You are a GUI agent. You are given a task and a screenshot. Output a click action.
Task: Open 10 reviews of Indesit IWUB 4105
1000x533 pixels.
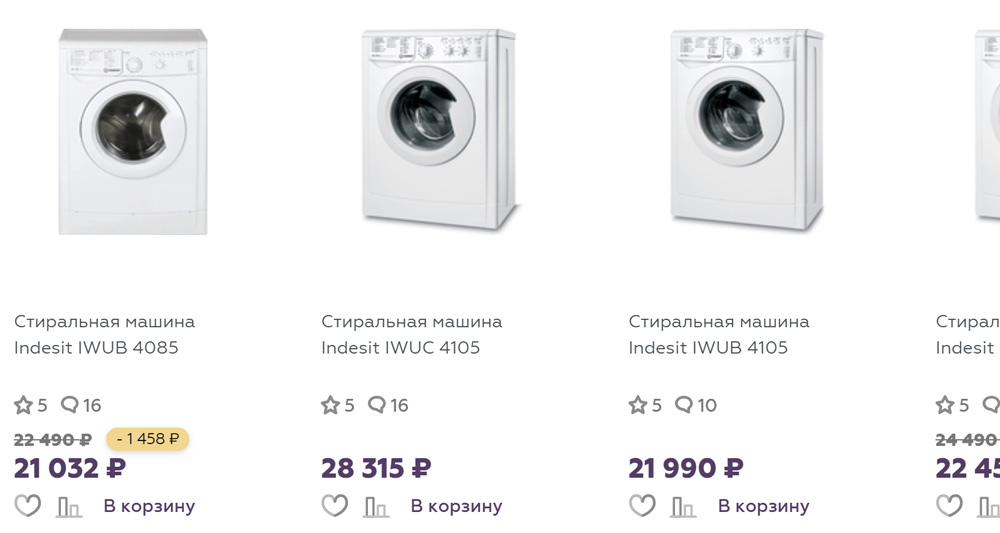[696, 405]
